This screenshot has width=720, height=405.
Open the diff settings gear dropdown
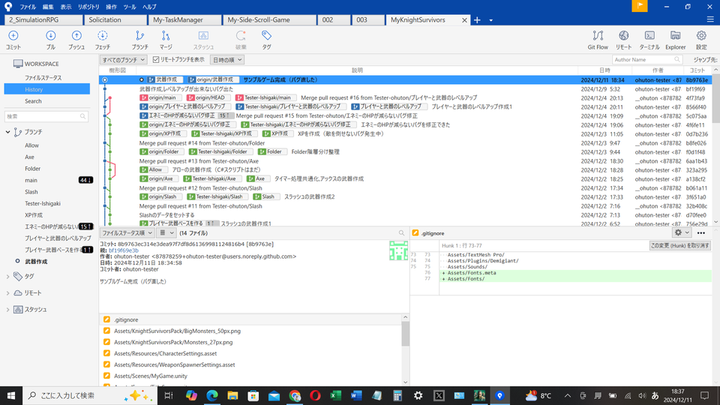[681, 233]
